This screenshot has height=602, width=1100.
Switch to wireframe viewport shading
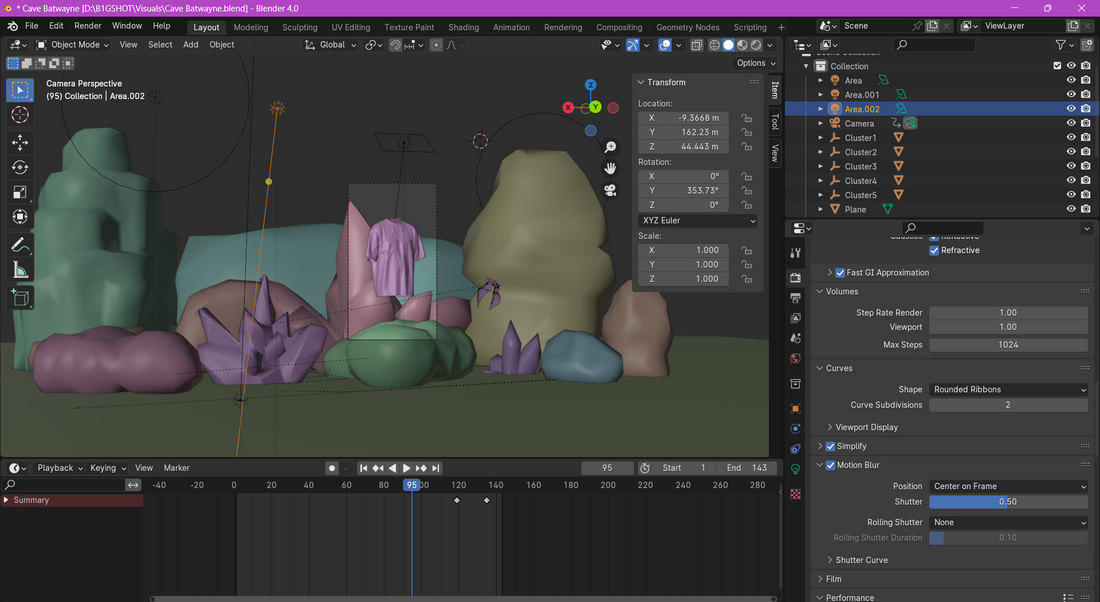715,45
